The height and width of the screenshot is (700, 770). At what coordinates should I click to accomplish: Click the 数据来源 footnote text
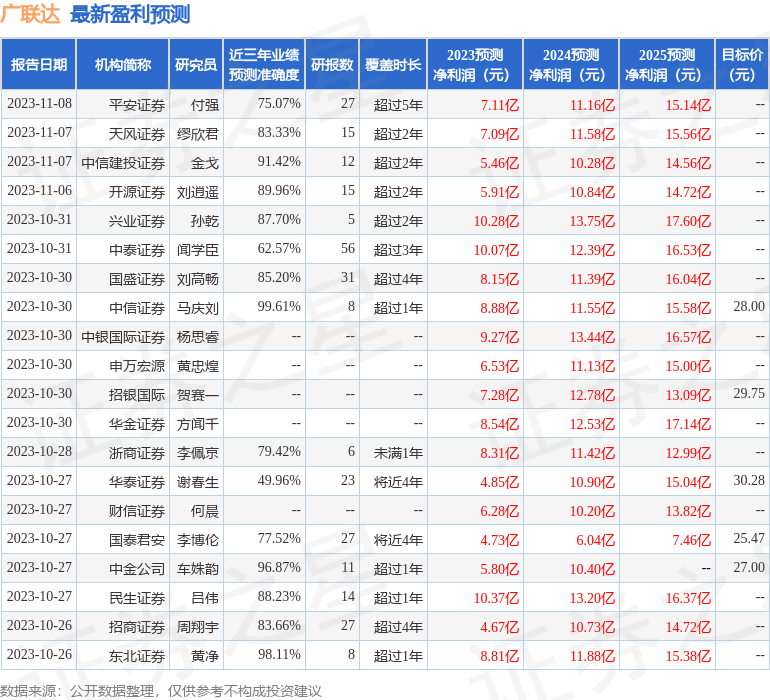coord(161,691)
